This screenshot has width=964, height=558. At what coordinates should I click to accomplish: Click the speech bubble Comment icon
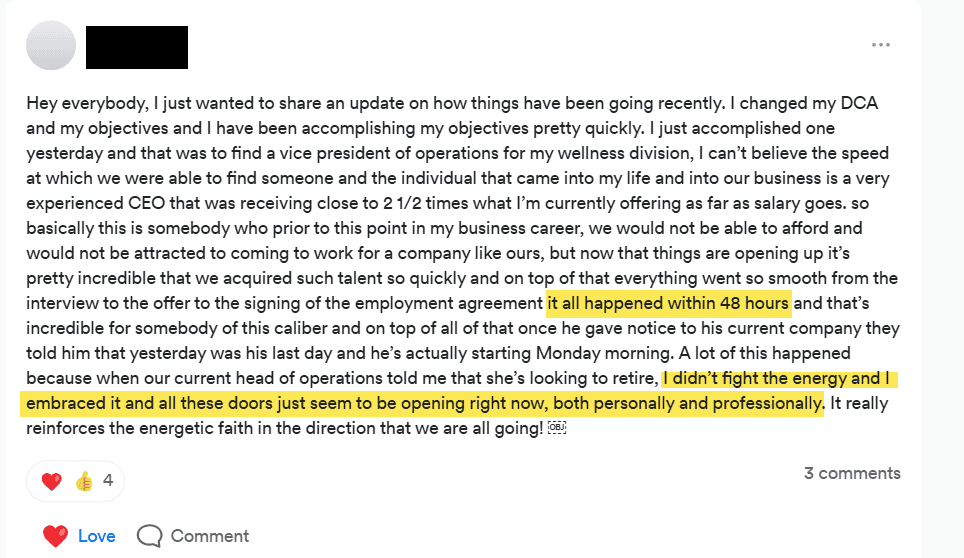(x=149, y=536)
